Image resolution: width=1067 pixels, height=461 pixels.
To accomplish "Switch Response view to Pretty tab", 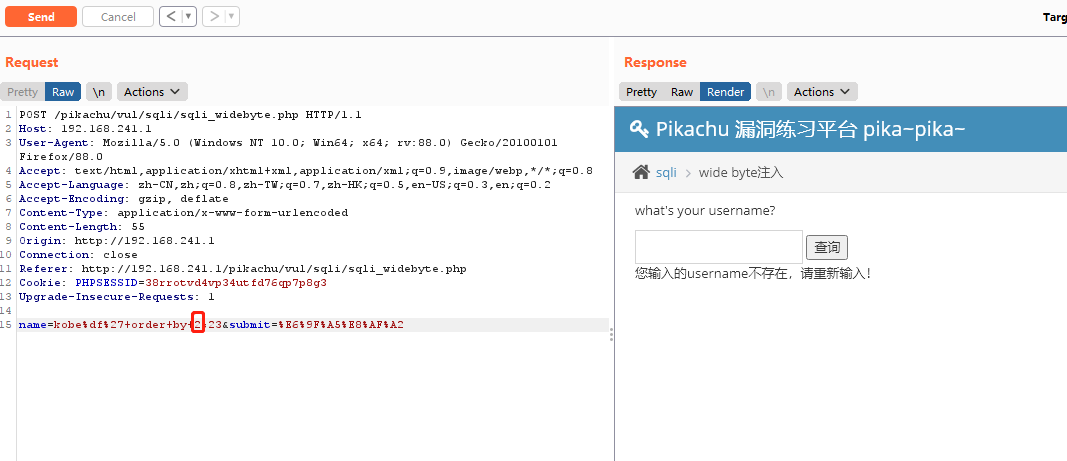I will tap(641, 92).
